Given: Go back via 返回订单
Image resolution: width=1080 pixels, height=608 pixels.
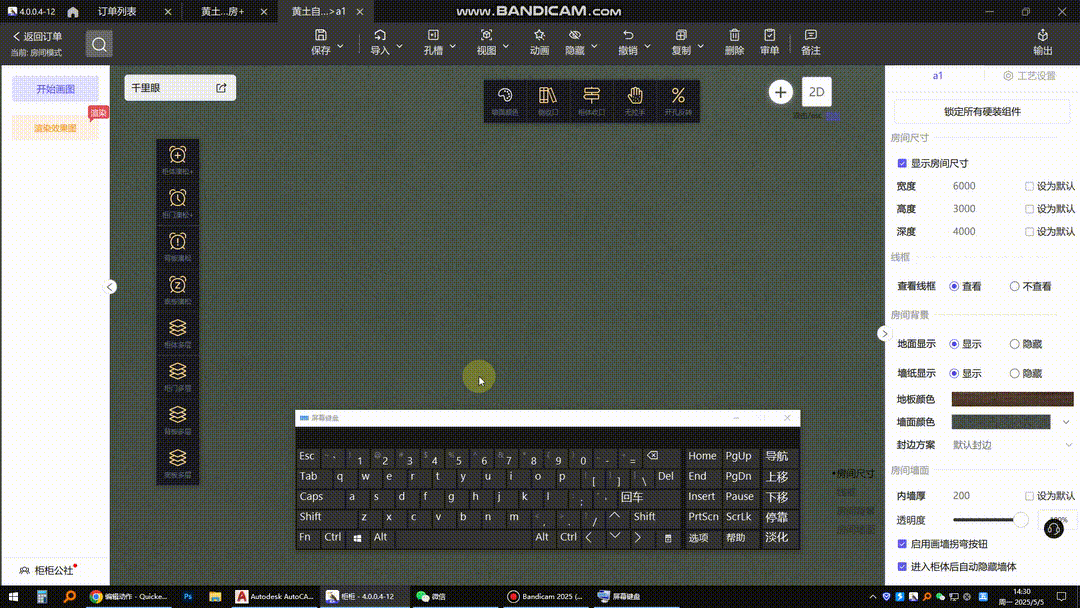Looking at the screenshot, I should [x=37, y=36].
